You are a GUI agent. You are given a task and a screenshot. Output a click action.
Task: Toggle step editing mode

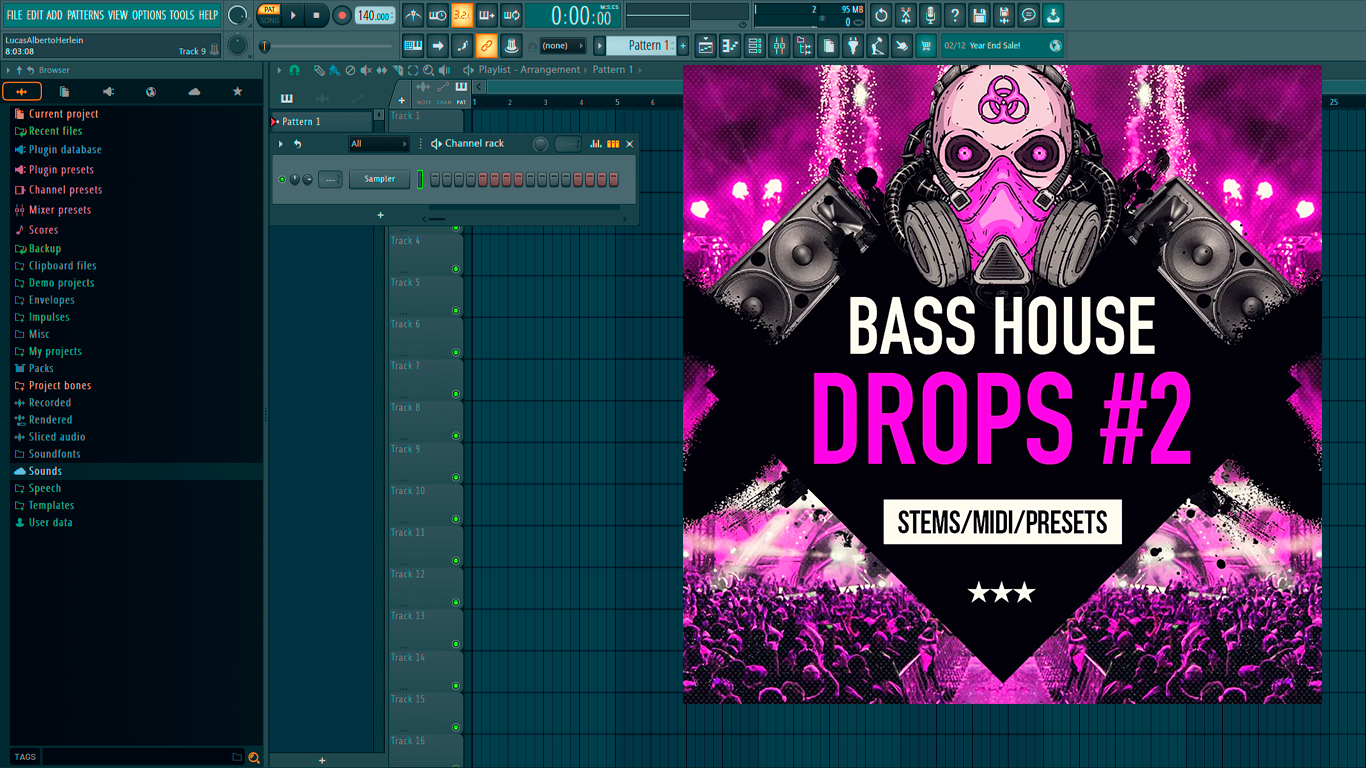pos(462,45)
